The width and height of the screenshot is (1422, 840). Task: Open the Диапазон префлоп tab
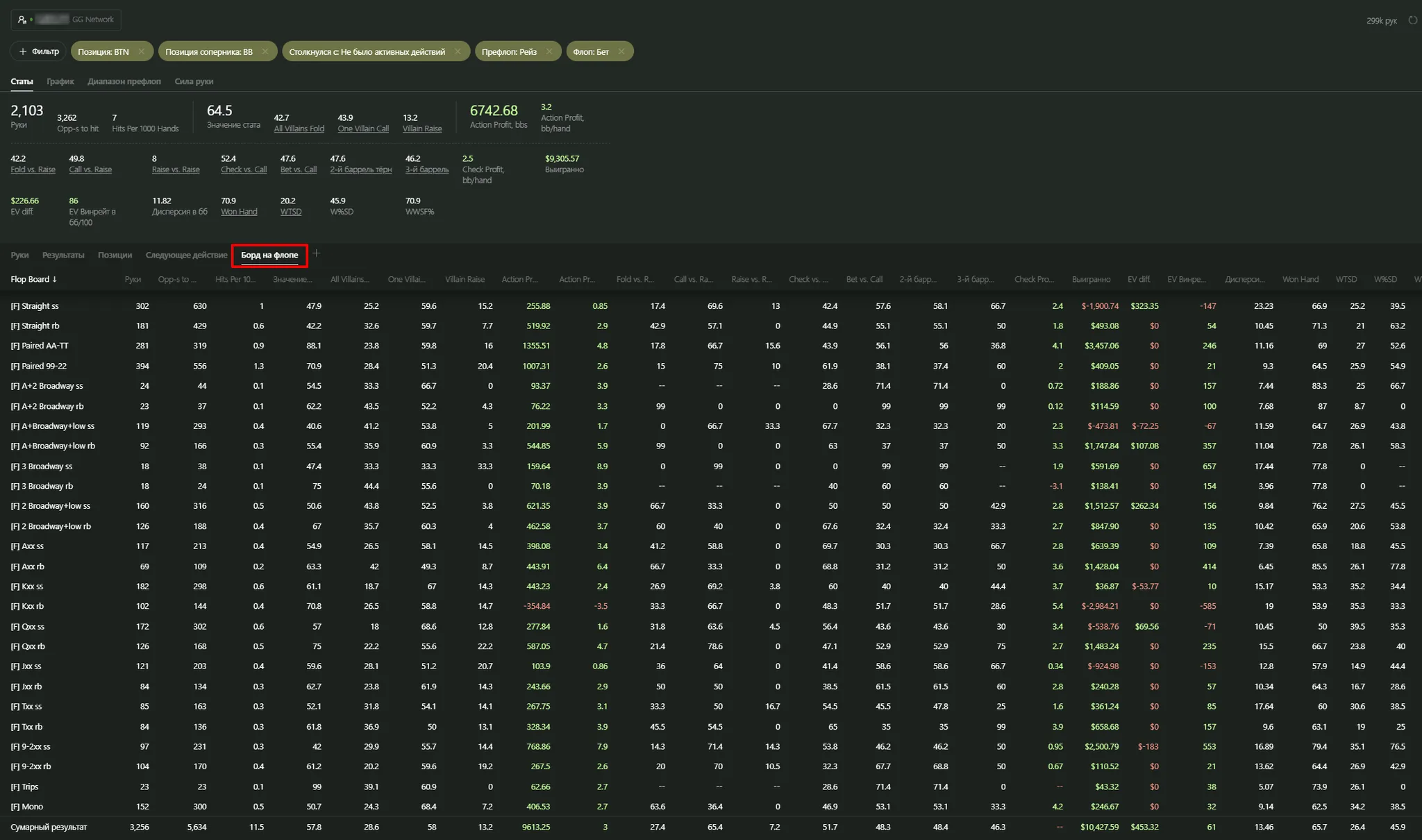[124, 81]
